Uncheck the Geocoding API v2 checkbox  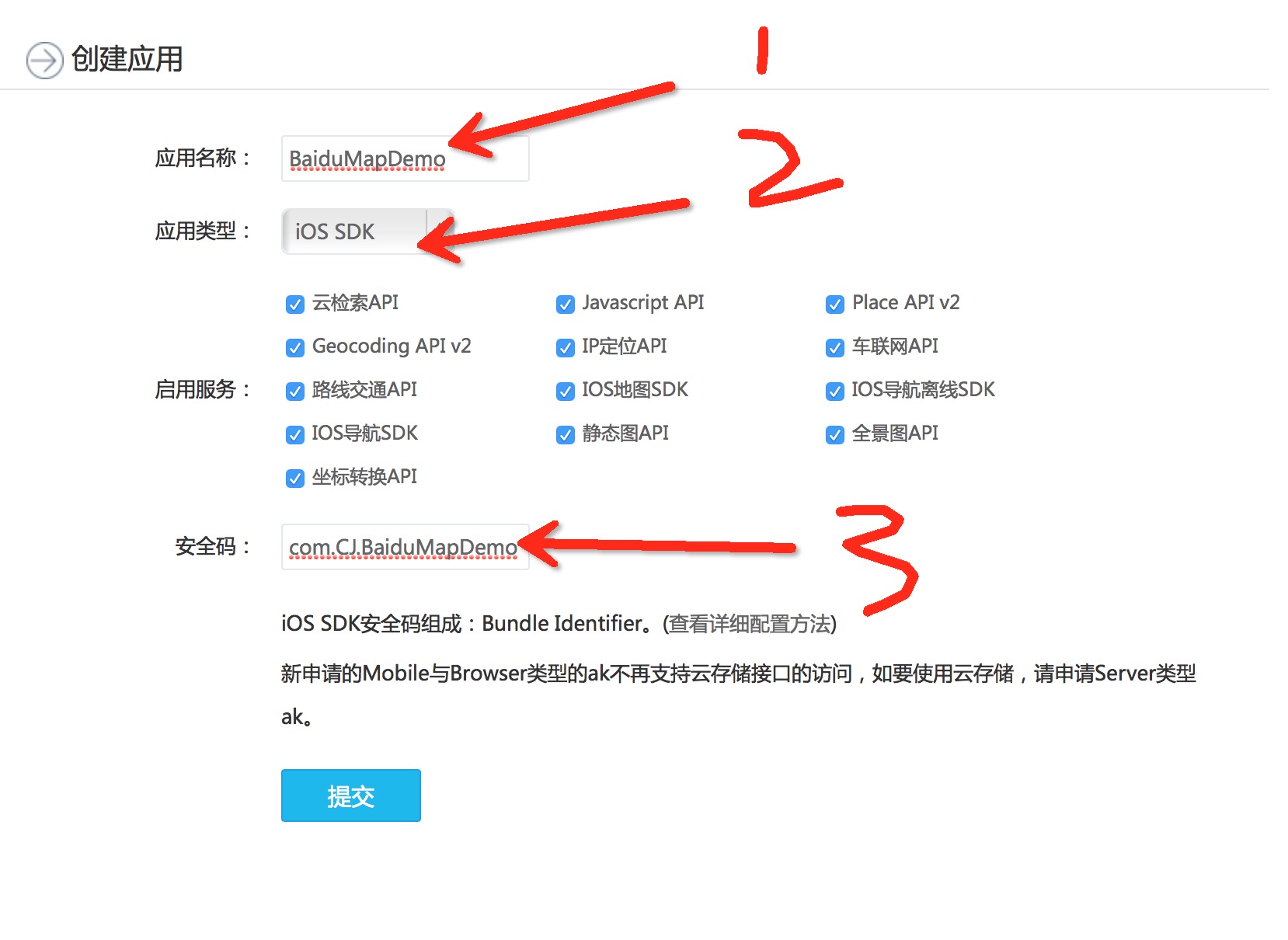coord(294,347)
